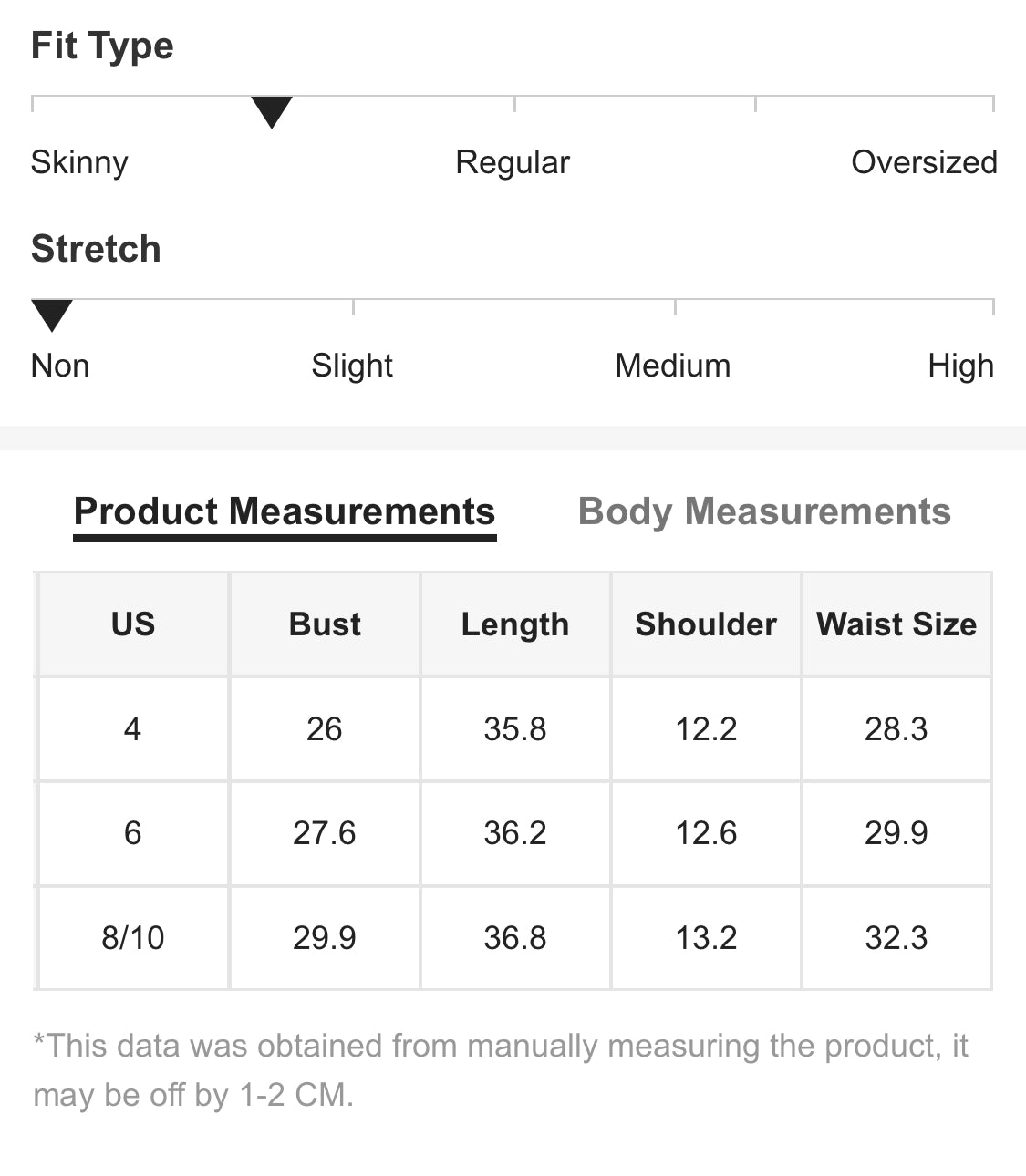This screenshot has height=1176, width=1026.
Task: Click the US column header
Action: 133,624
